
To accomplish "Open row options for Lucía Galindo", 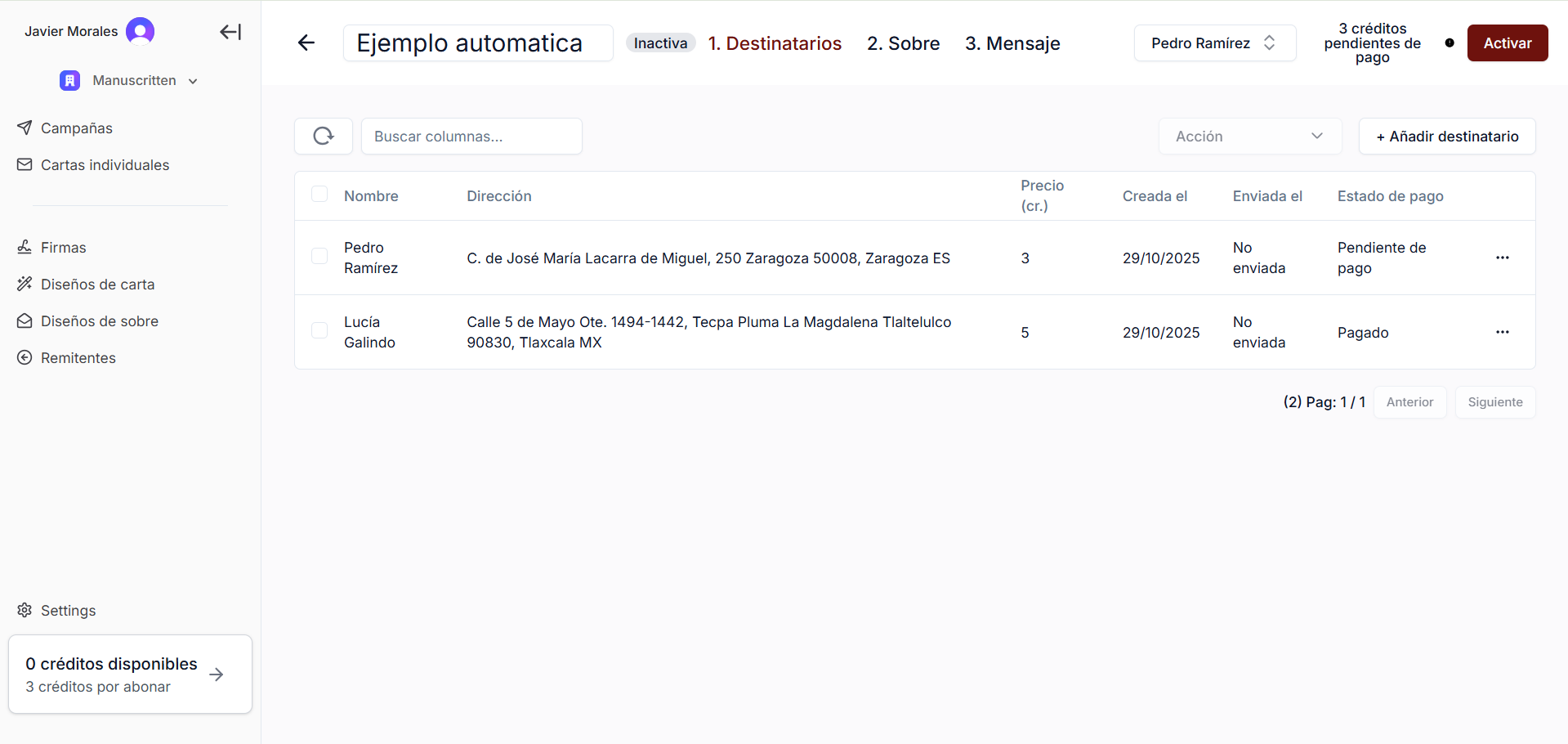I will coord(1502,332).
